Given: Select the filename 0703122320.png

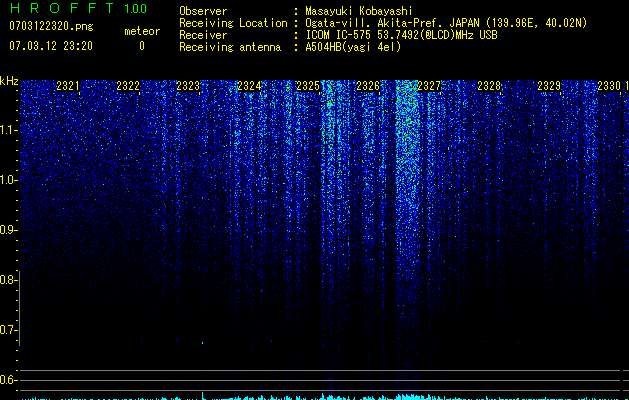Looking at the screenshot, I should [x=51, y=27].
